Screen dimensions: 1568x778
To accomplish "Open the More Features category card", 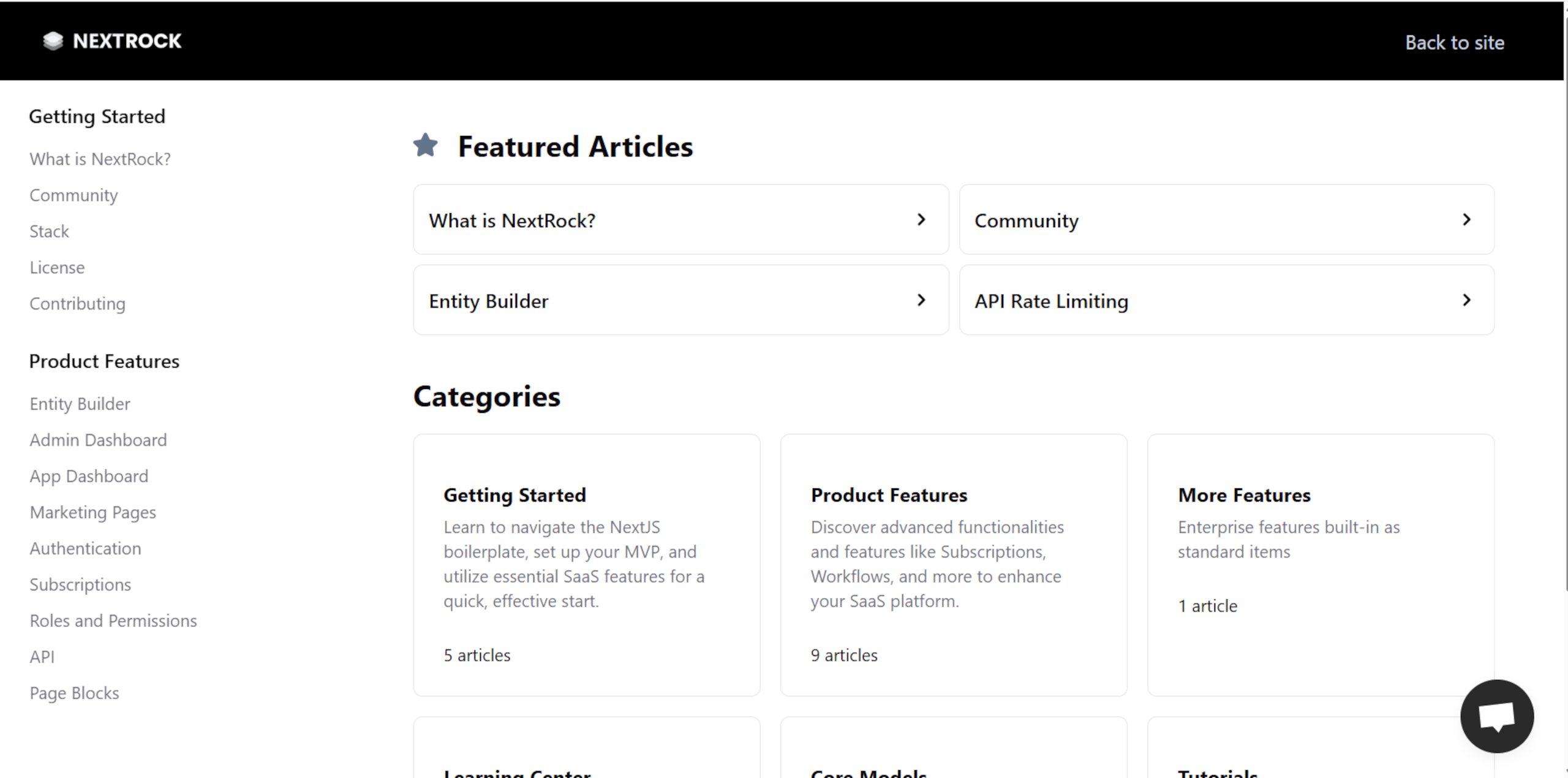I will click(1320, 564).
